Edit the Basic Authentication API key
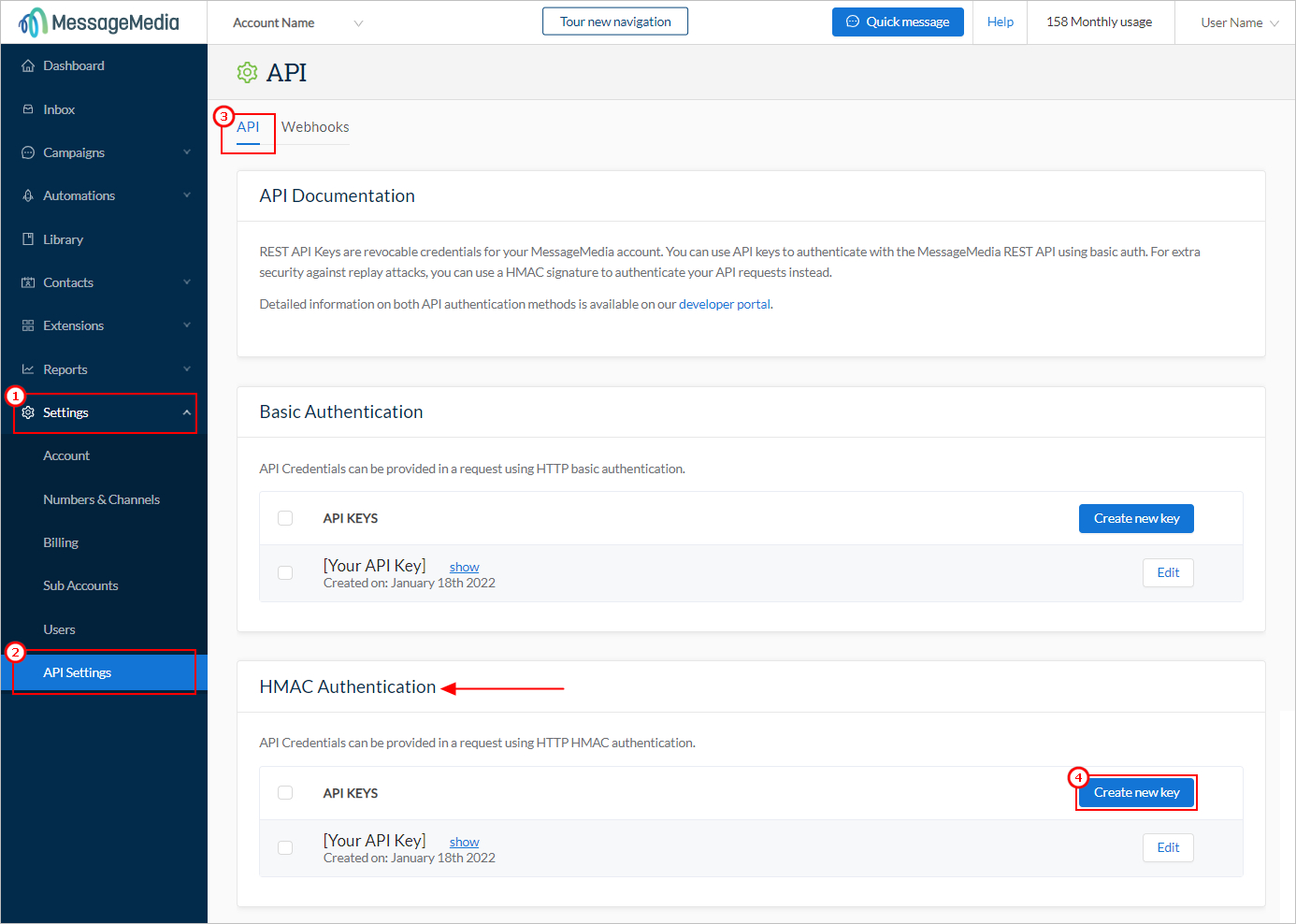This screenshot has width=1296, height=924. pos(1168,572)
